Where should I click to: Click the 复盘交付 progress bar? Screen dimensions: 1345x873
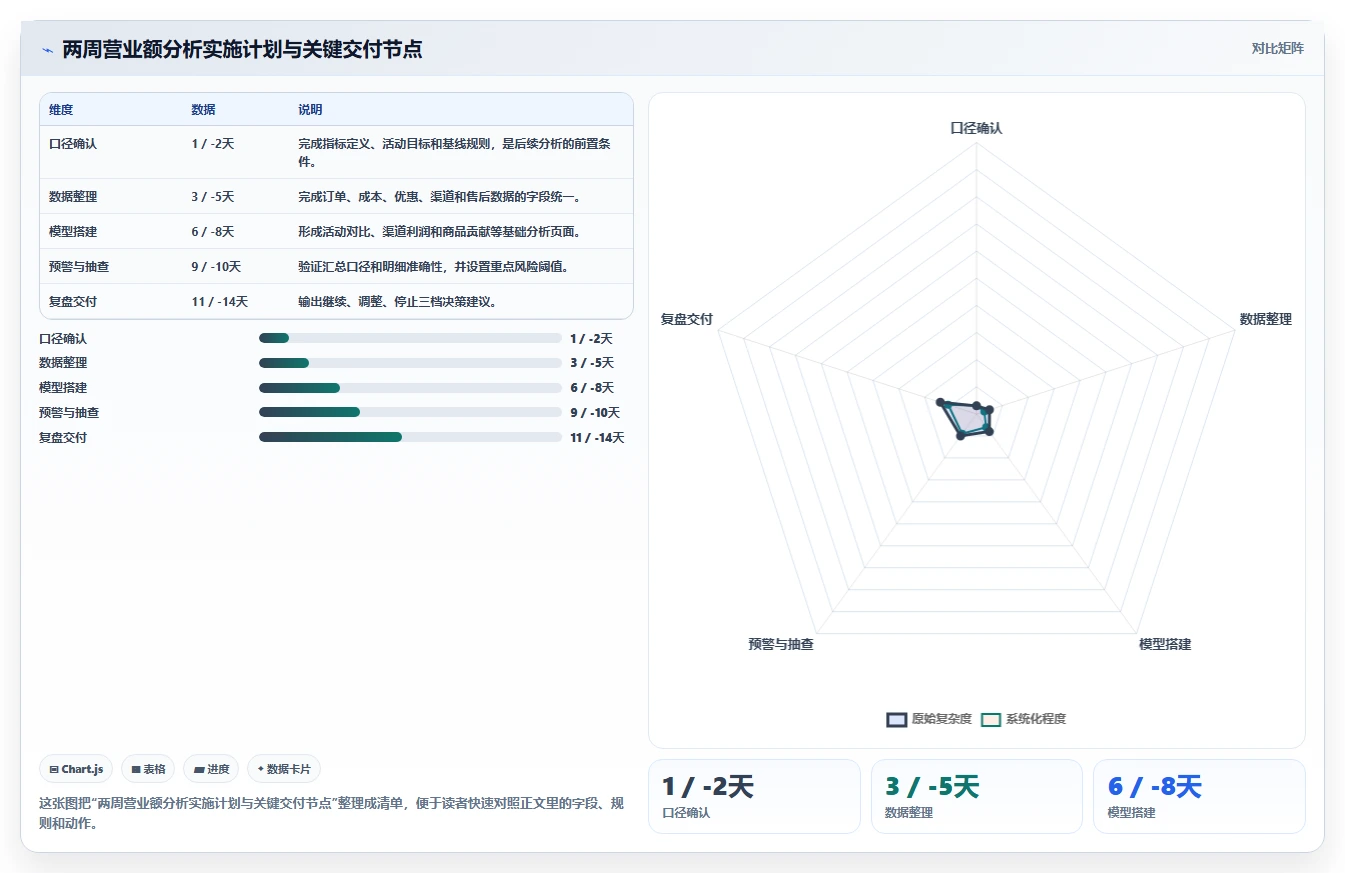click(410, 437)
